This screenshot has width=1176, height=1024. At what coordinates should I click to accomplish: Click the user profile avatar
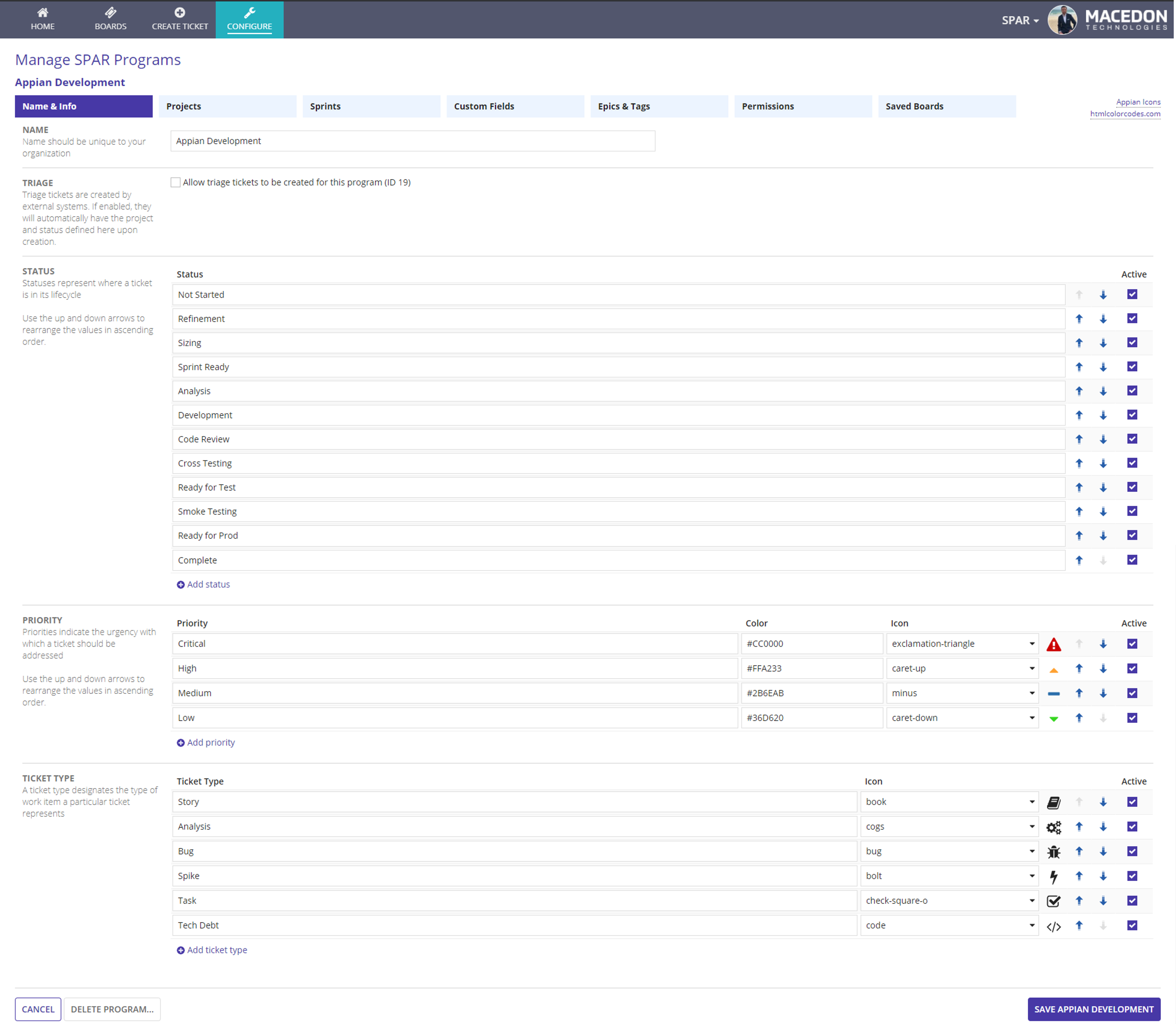click(x=1062, y=20)
